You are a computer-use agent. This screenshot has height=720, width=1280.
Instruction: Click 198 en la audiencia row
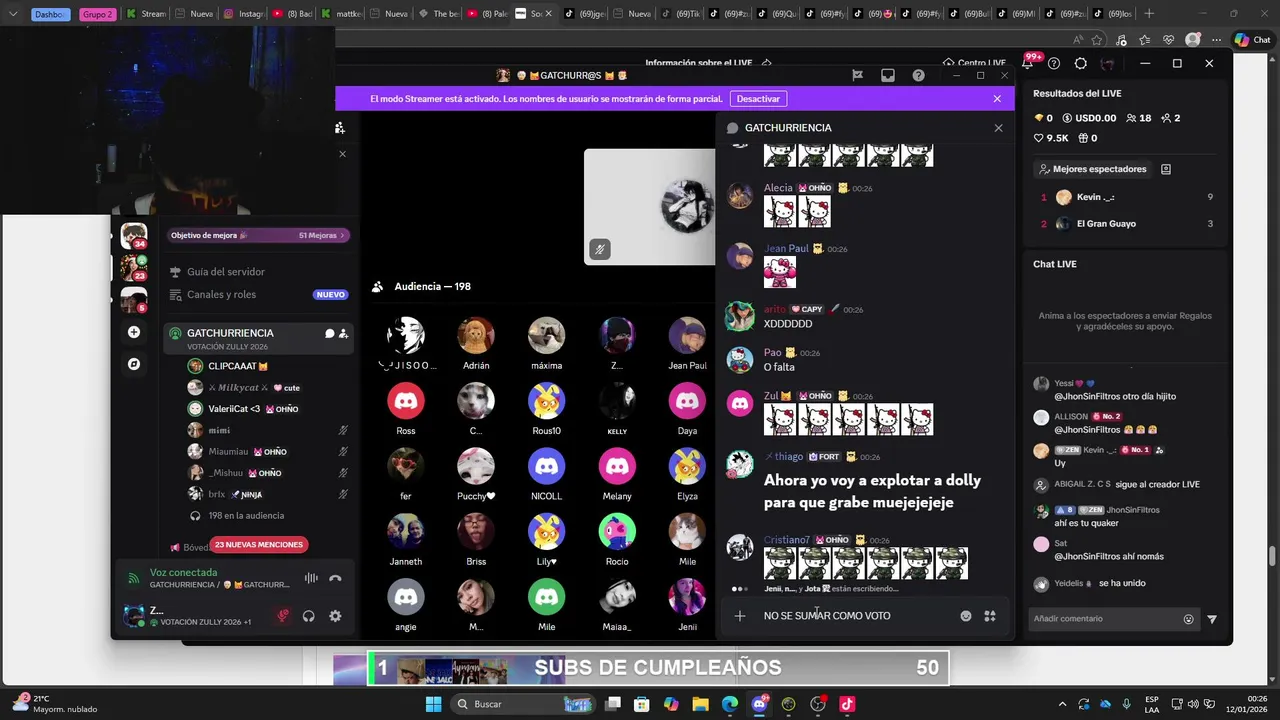[246, 516]
